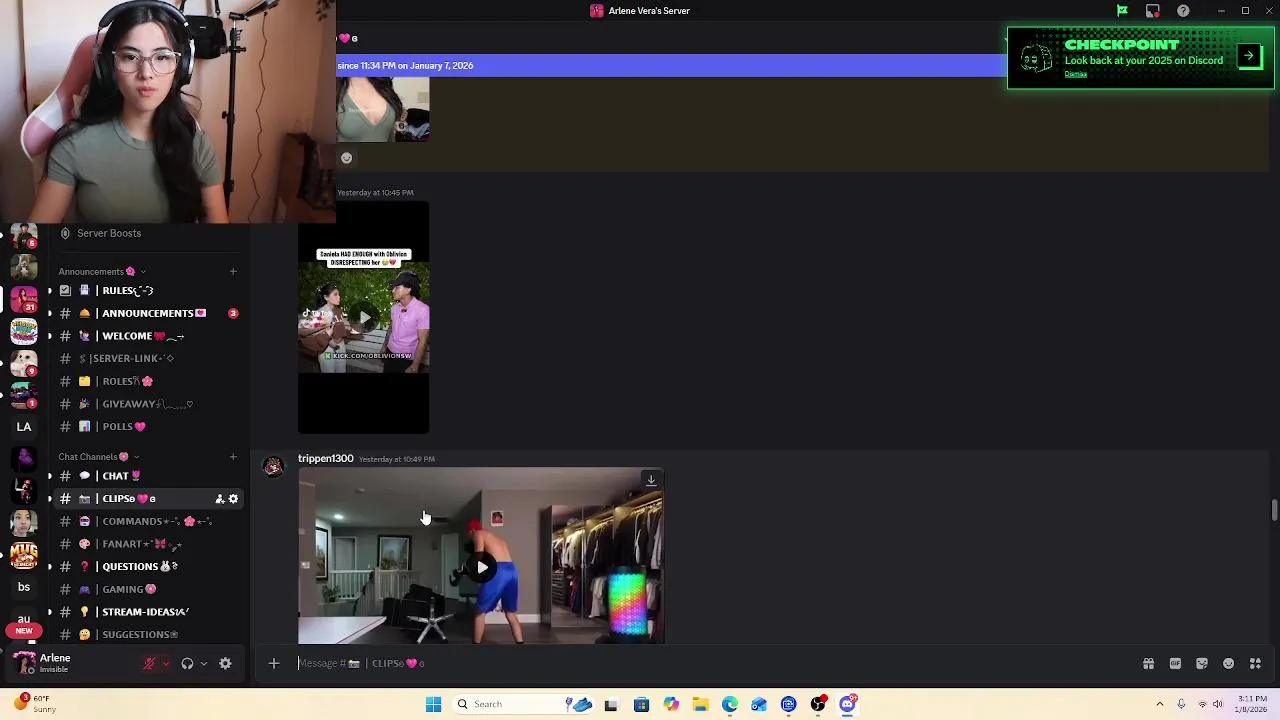This screenshot has width=1280, height=720.
Task: Open the LA server icon
Action: [x=24, y=427]
